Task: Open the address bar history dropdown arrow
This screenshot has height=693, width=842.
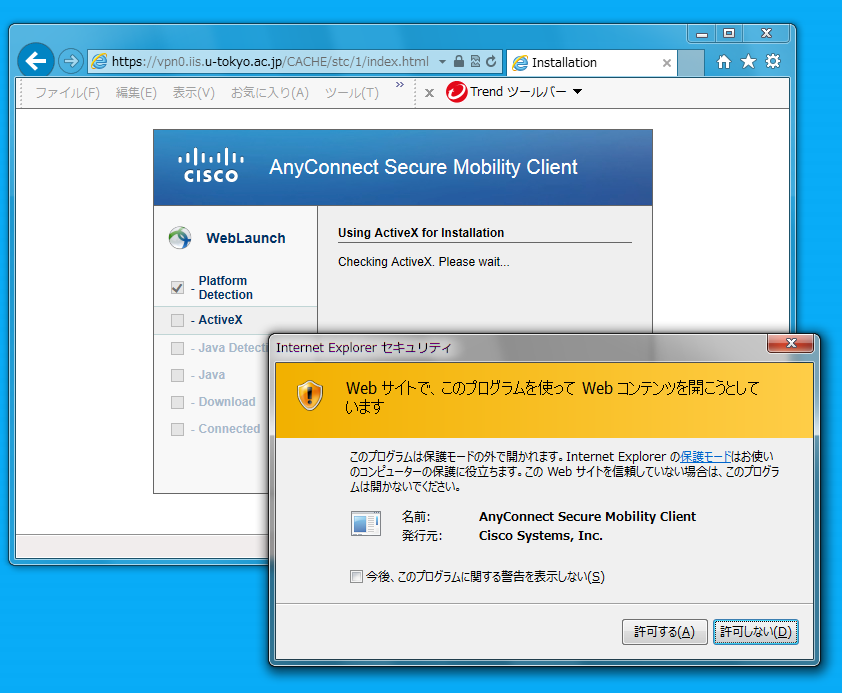Action: 442,62
